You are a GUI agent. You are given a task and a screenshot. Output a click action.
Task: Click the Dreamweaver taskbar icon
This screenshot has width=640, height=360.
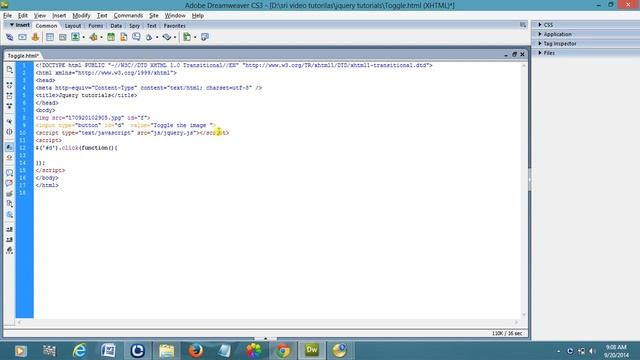[x=312, y=351]
